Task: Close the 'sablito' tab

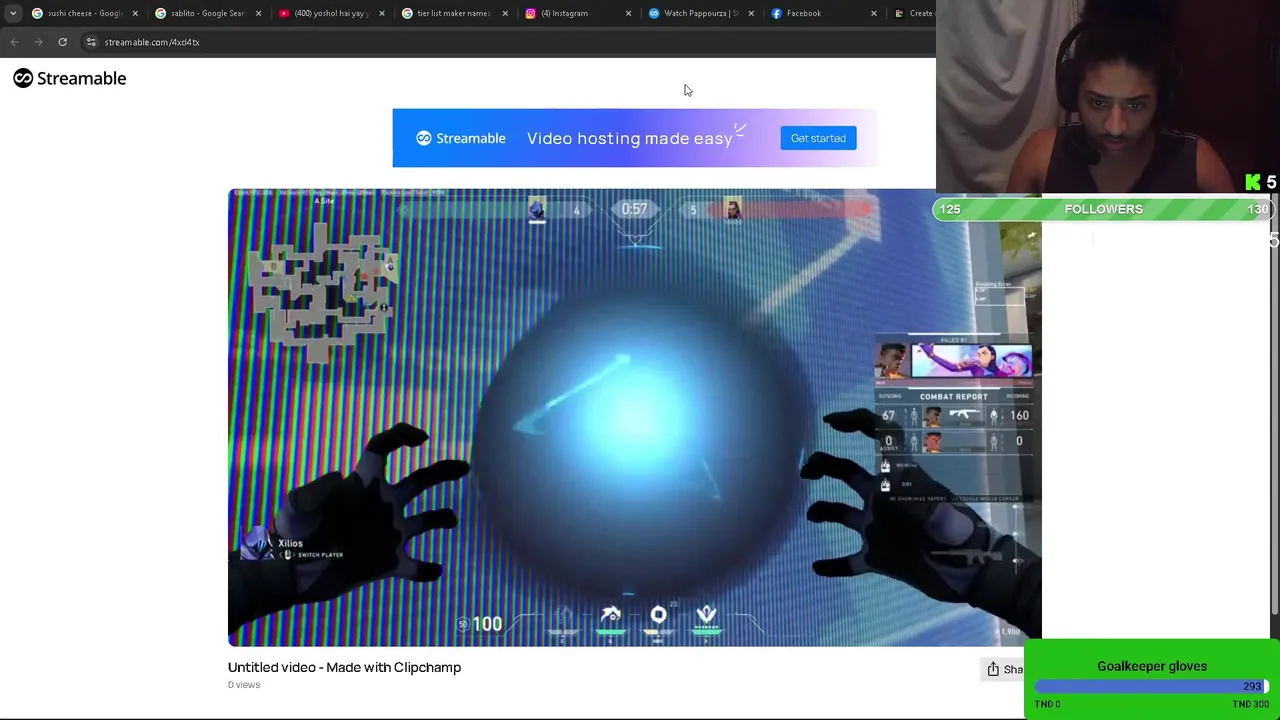Action: (258, 13)
